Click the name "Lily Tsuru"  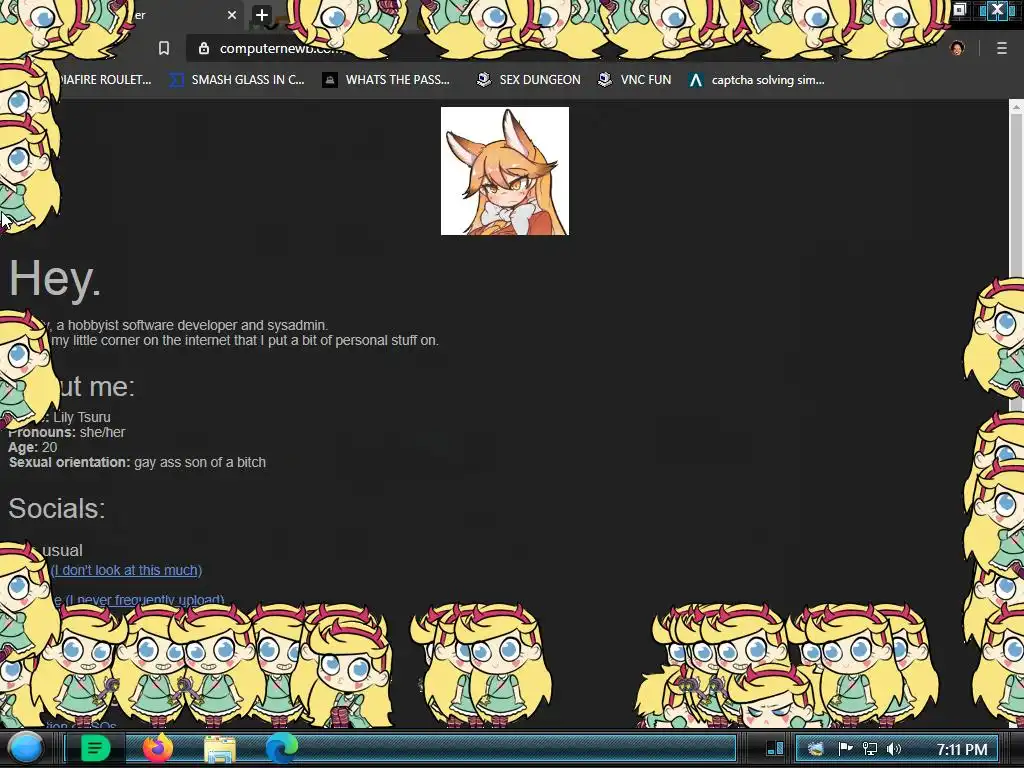(x=82, y=417)
